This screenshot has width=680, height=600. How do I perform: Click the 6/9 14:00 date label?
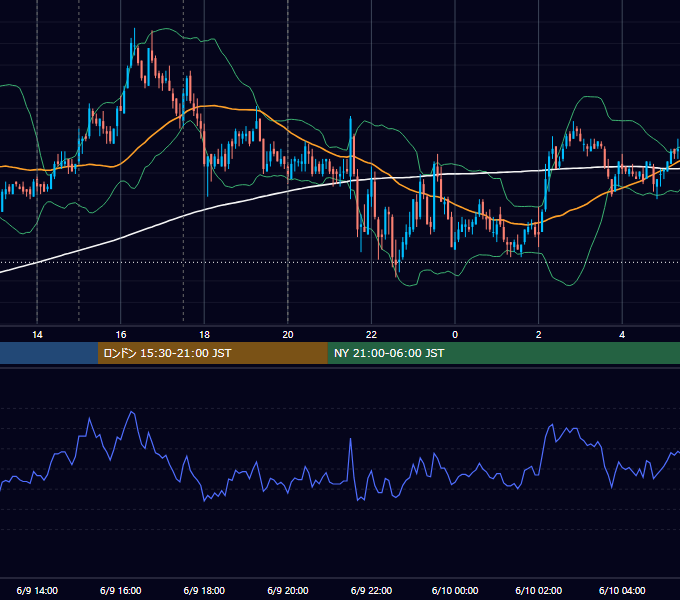[x=37, y=590]
